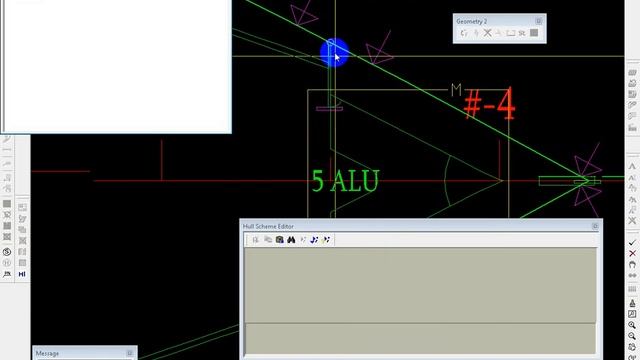Close the Message panel

[x=130, y=353]
